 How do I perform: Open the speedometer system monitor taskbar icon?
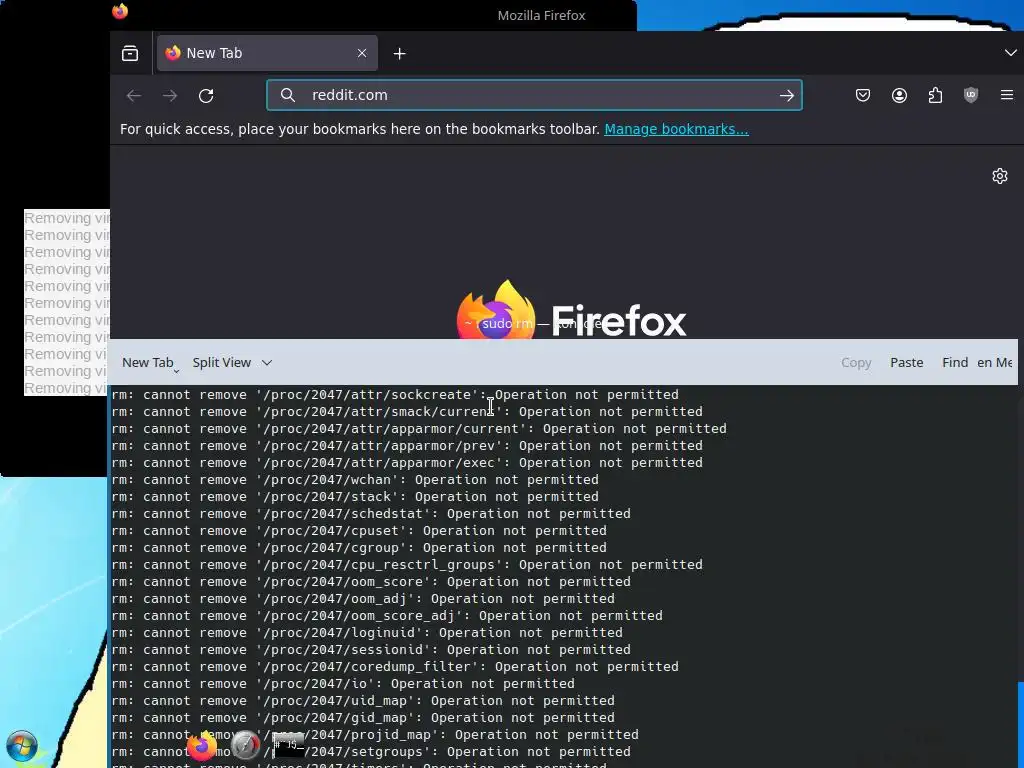pyautogui.click(x=246, y=746)
